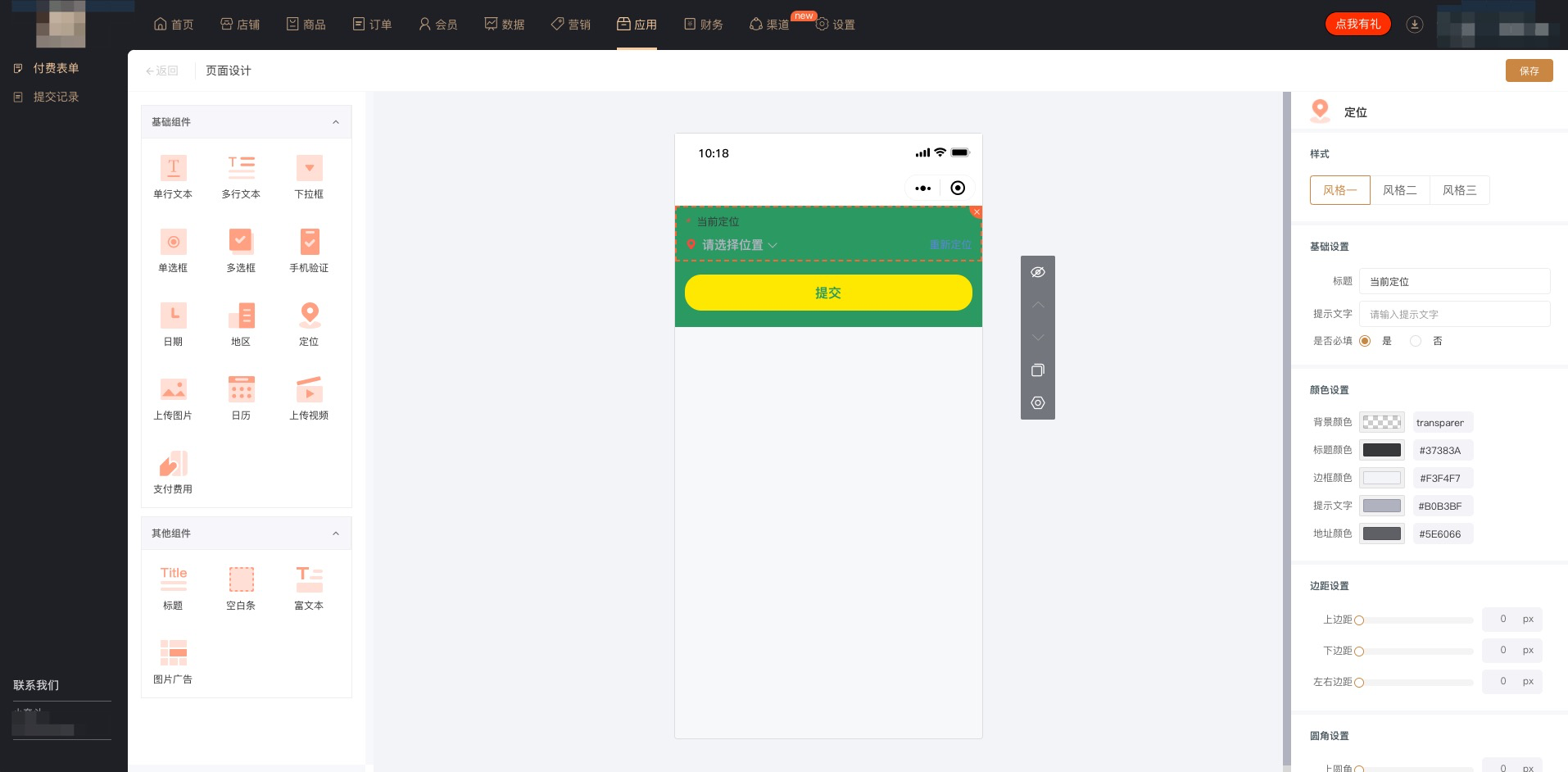Copy the selected component
Viewport: 1568px width, 772px height.
(x=1038, y=370)
